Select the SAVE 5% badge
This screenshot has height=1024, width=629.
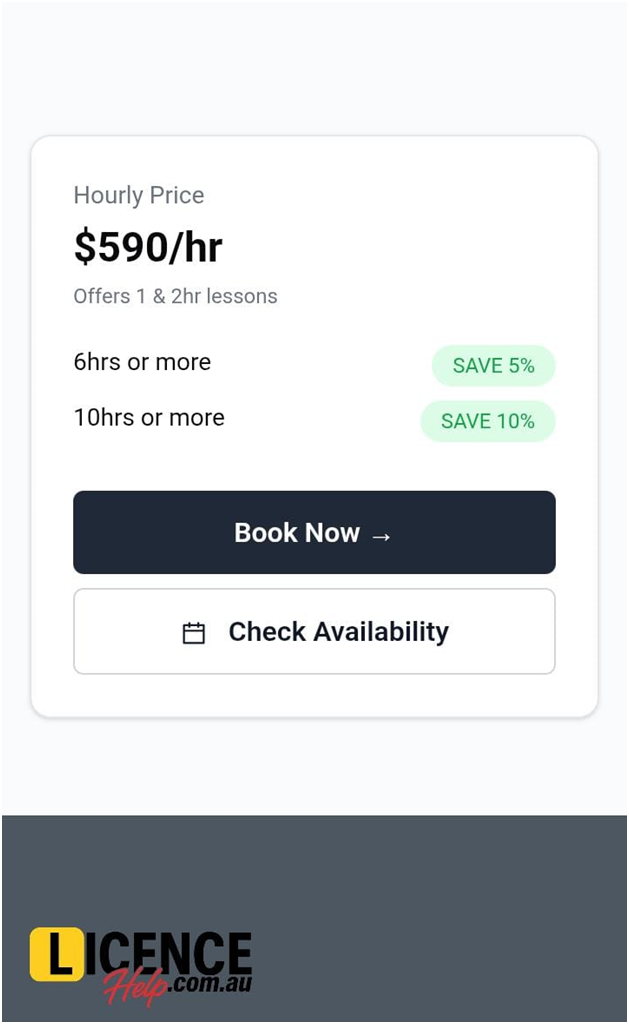[493, 366]
